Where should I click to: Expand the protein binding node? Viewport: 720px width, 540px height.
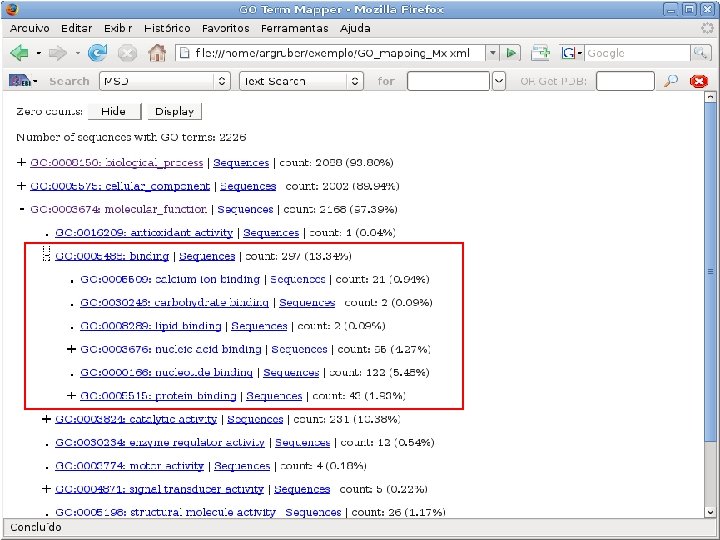pos(71,396)
